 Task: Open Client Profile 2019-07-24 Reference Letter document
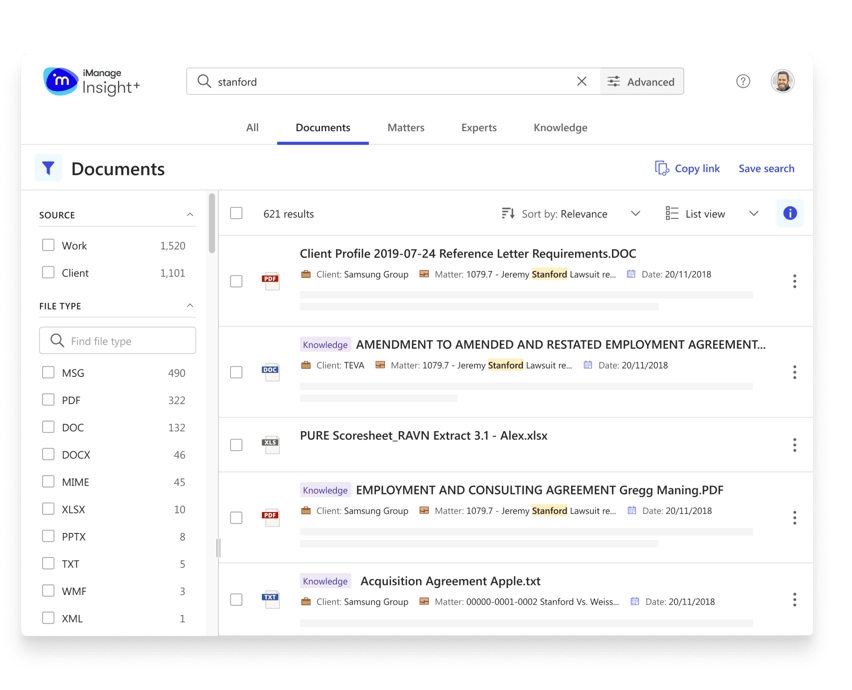(468, 254)
